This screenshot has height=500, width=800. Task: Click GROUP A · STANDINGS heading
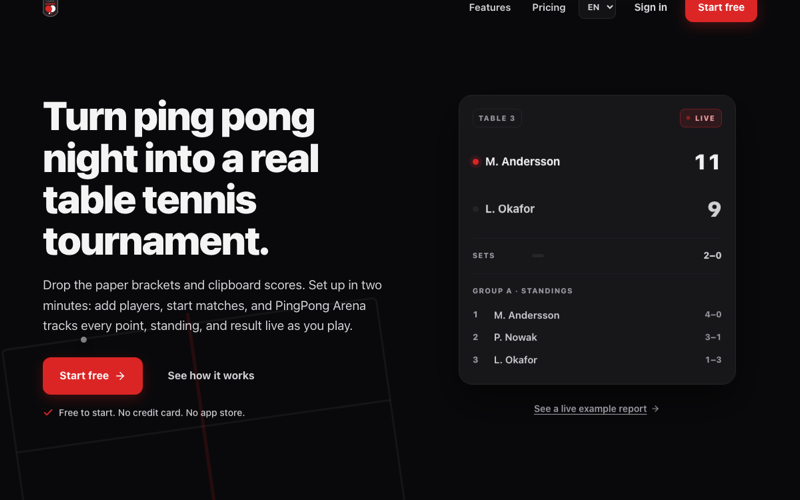click(x=522, y=291)
